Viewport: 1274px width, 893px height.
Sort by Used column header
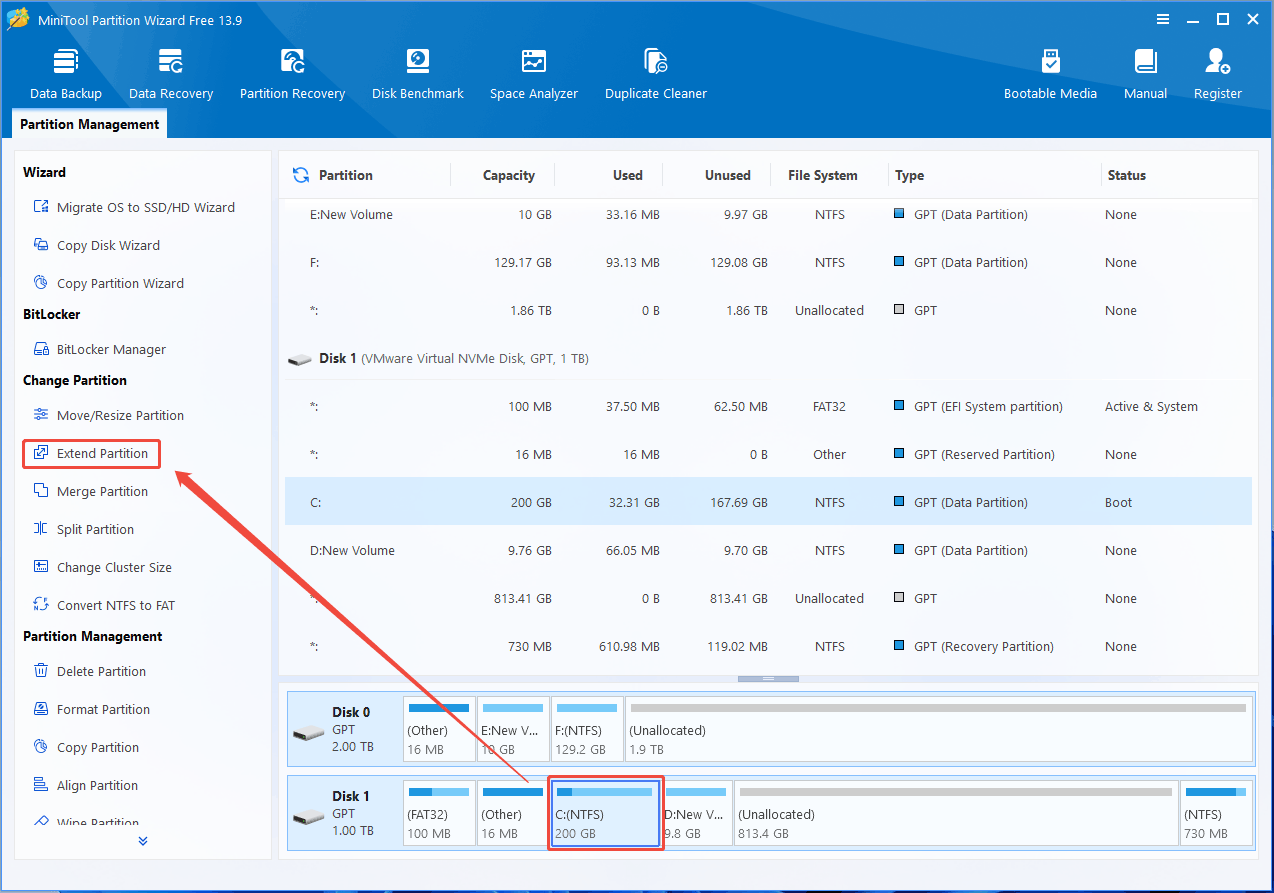point(627,175)
